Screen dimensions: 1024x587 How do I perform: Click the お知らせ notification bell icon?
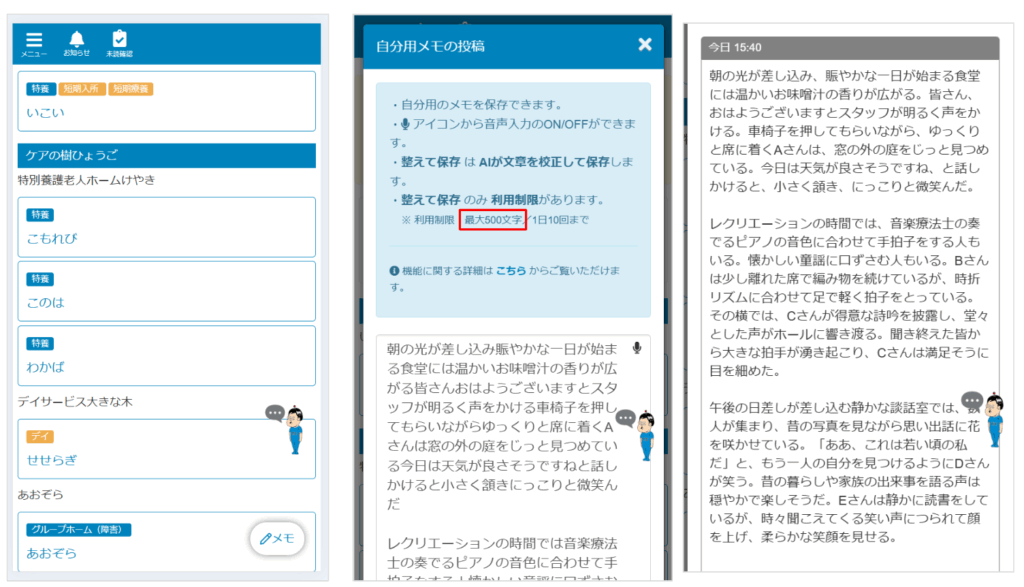78,41
